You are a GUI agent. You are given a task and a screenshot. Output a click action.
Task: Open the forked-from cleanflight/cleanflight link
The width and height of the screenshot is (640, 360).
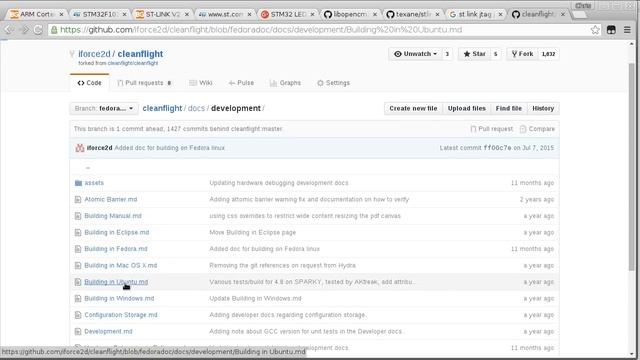[133, 63]
